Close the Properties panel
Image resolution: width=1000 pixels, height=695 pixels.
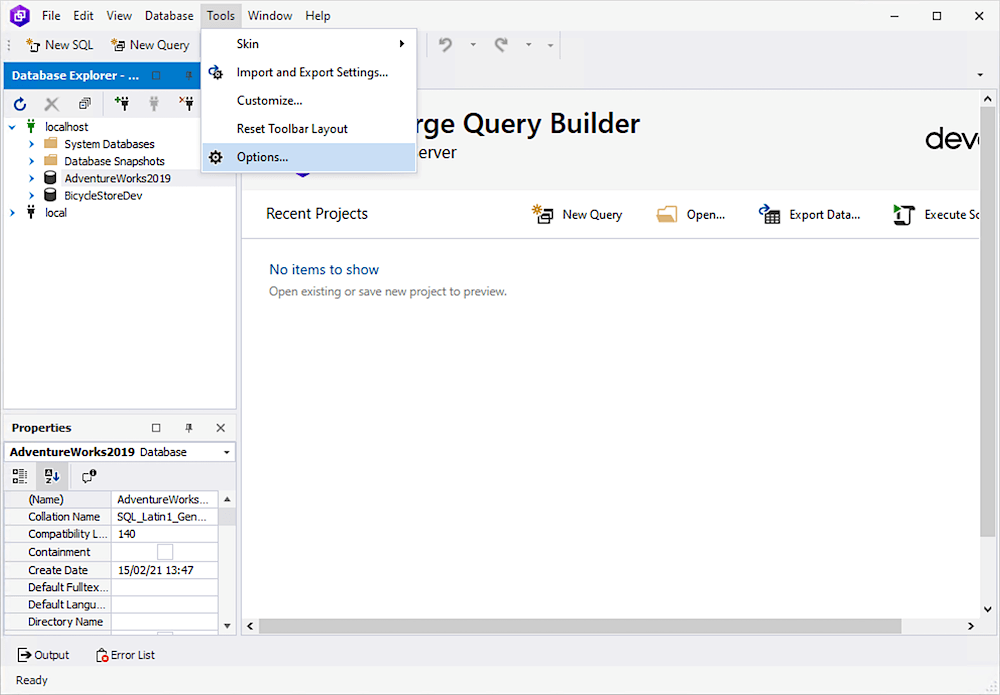[221, 428]
